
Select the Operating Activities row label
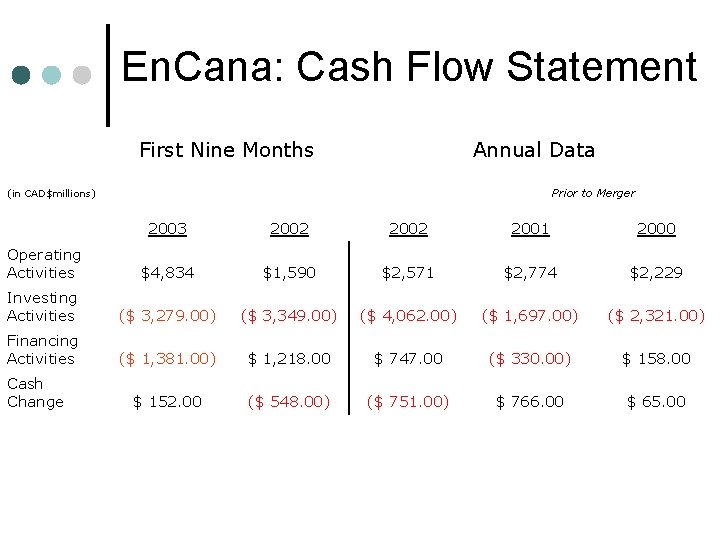44,264
